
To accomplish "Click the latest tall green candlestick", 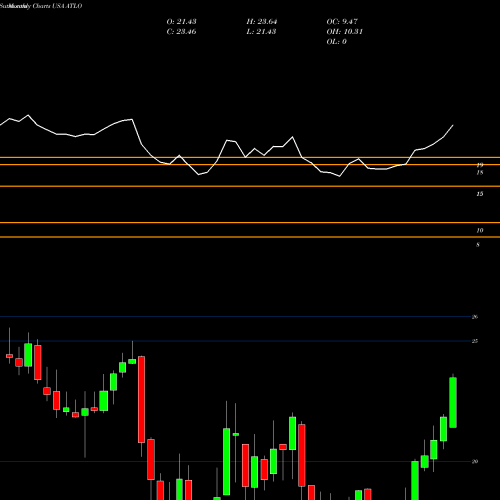I will pyautogui.click(x=453, y=402).
